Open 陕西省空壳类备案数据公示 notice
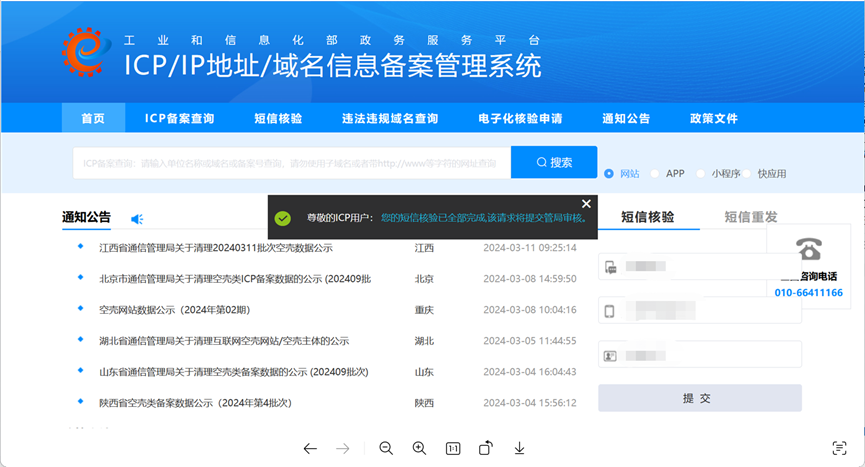This screenshot has width=865, height=467. pos(195,403)
